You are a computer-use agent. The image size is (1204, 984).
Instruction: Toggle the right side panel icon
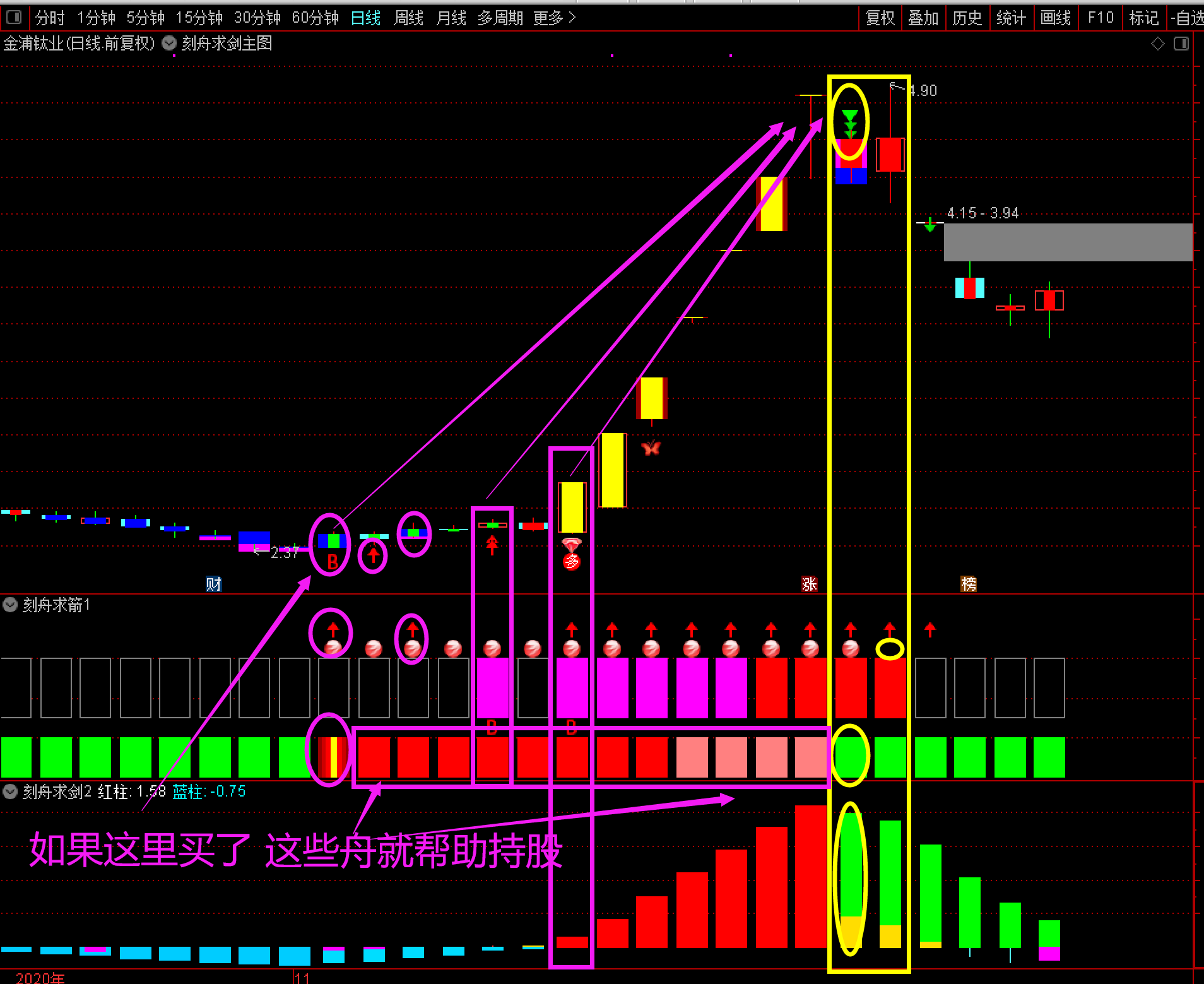click(1181, 44)
